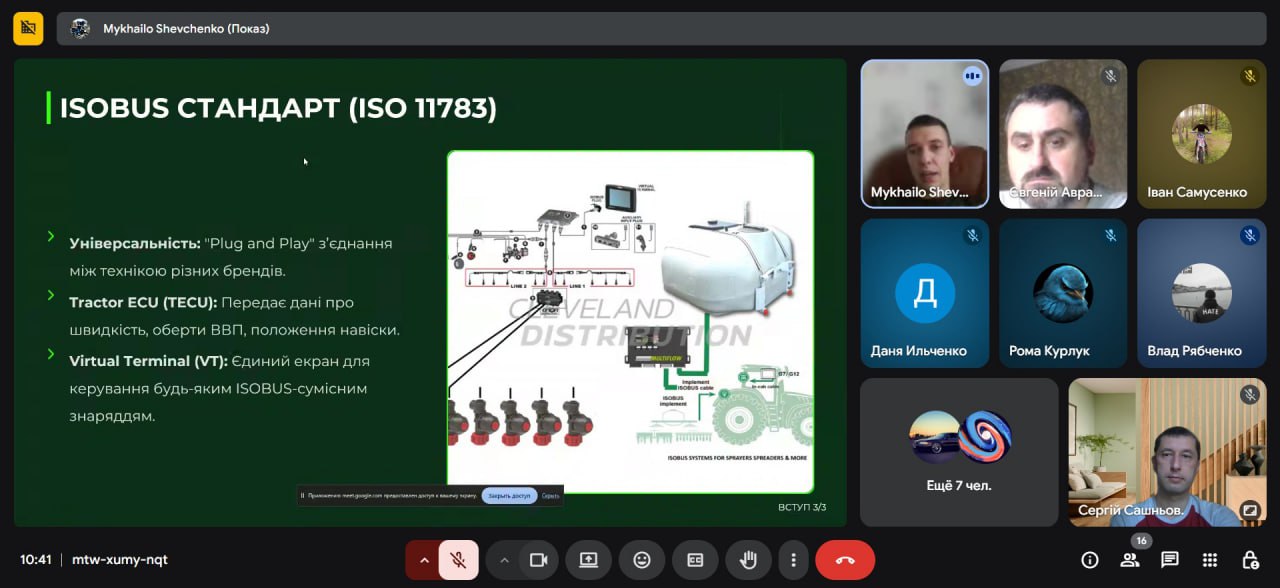Image resolution: width=1280 pixels, height=588 pixels.
Task: Open the chat panel
Action: [1170, 560]
